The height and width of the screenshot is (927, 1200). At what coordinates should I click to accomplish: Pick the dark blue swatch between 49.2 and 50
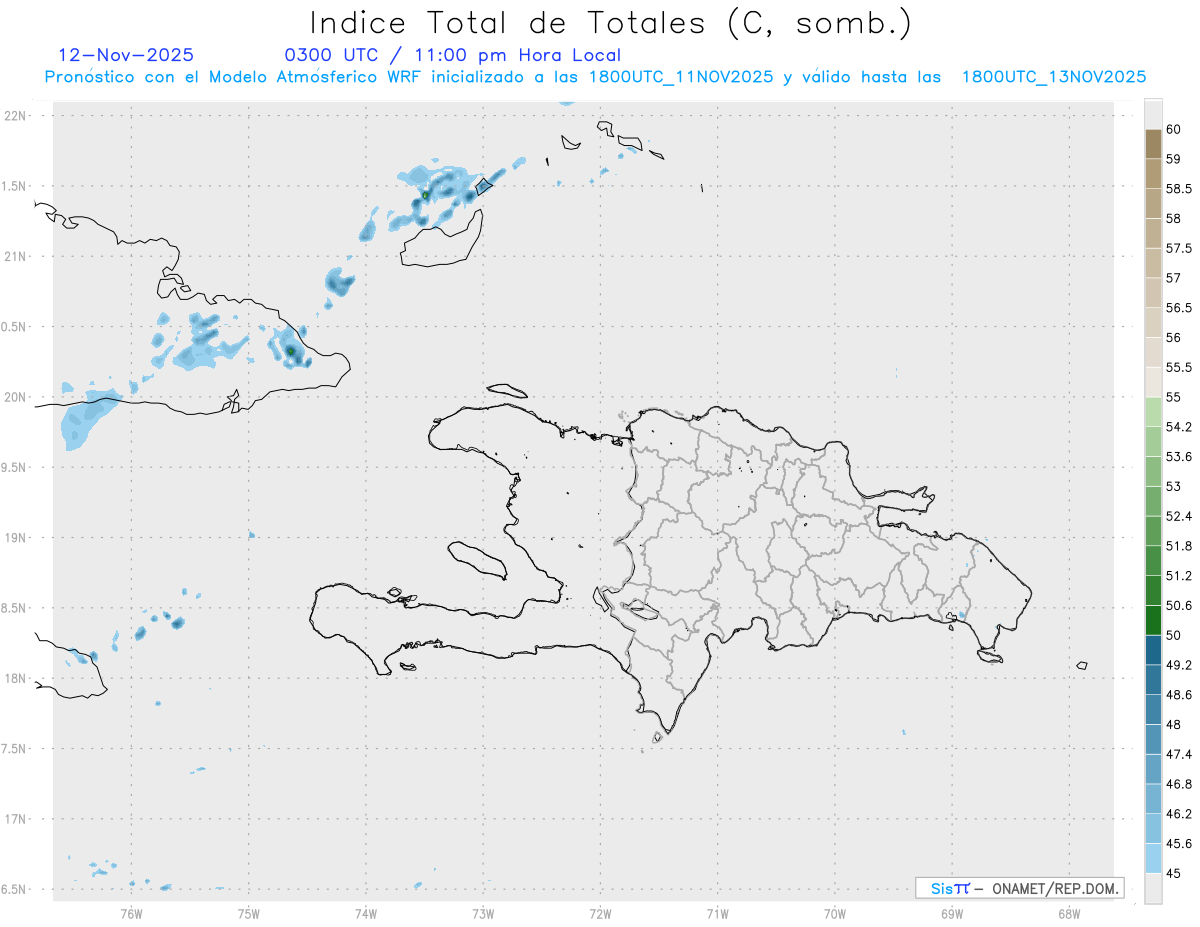1153,650
